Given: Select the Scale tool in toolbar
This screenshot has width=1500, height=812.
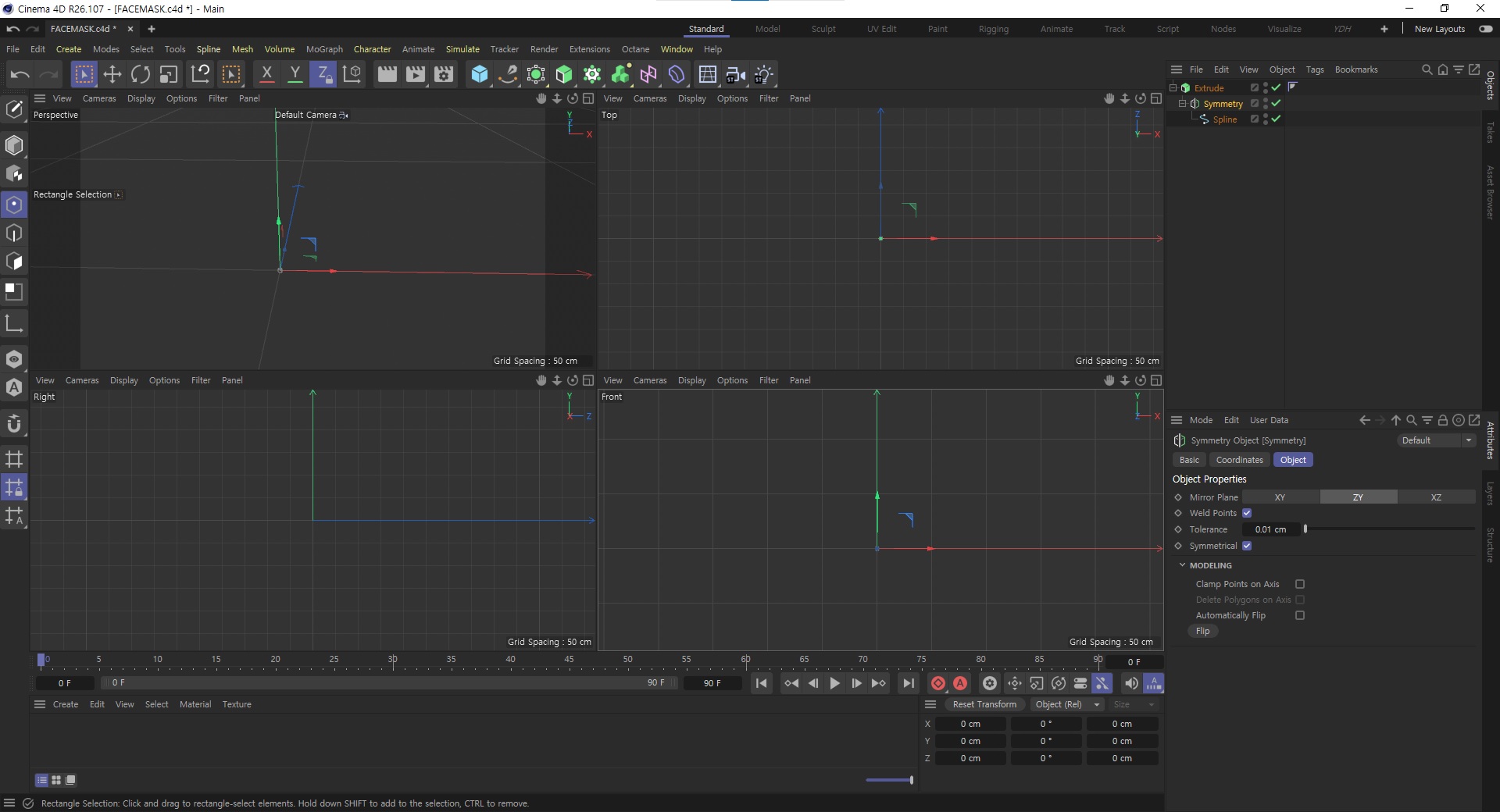Looking at the screenshot, I should (x=169, y=74).
